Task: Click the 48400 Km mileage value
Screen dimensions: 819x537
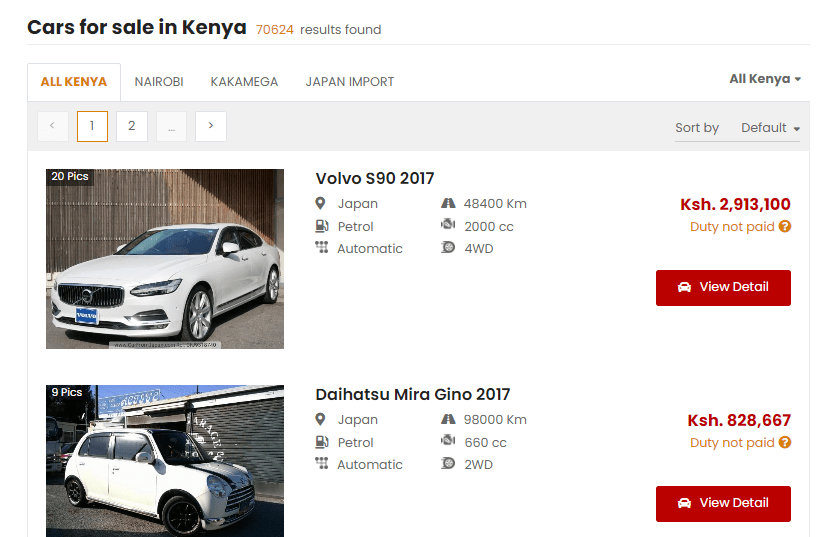Action: tap(495, 204)
